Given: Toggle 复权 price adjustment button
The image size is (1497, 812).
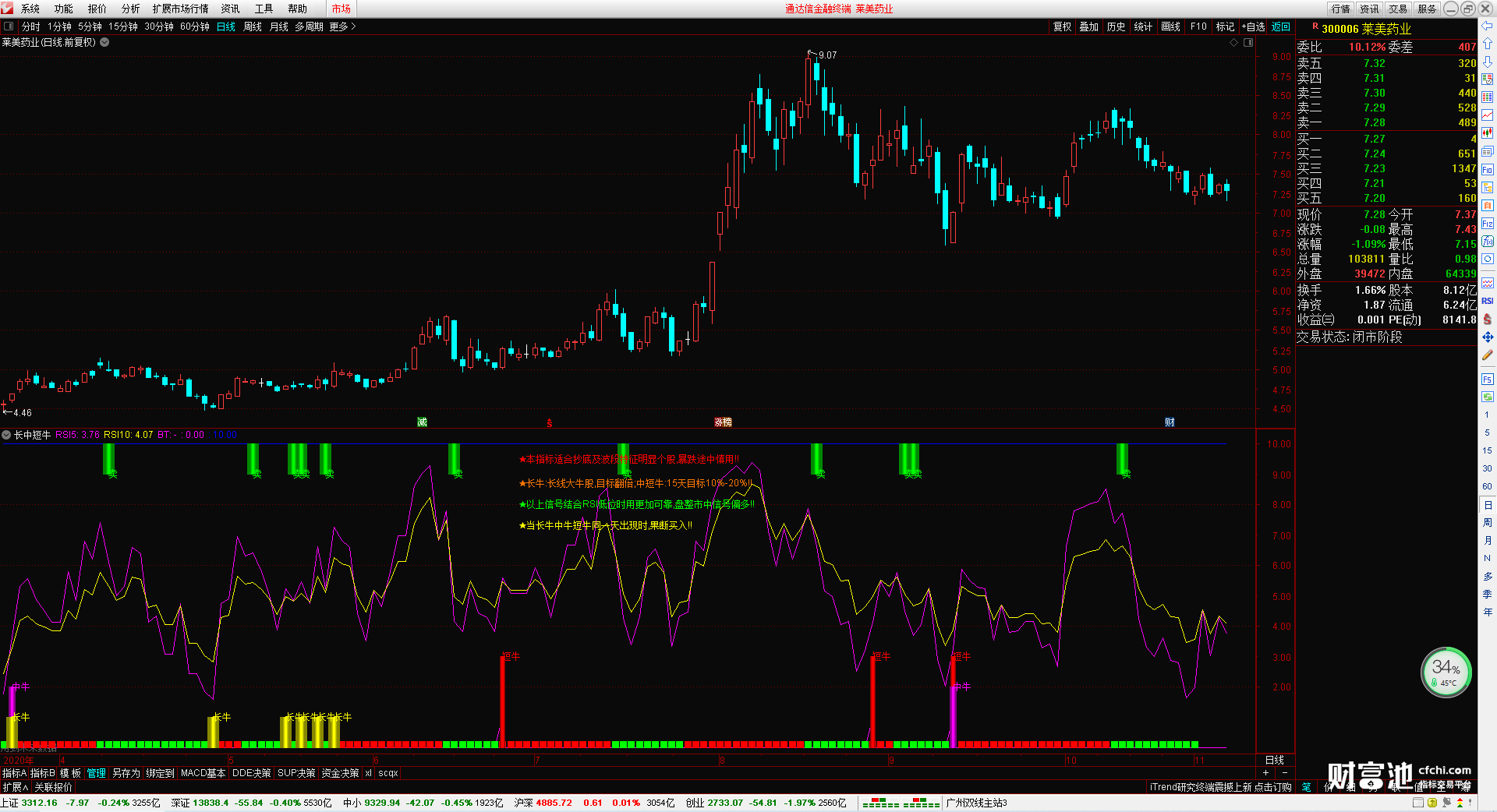Looking at the screenshot, I should click(x=1062, y=26).
